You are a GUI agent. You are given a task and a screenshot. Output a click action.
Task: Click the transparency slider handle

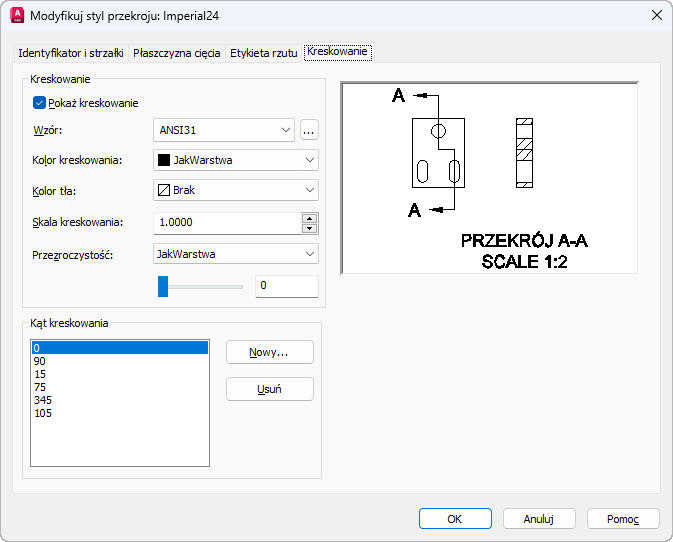(163, 286)
